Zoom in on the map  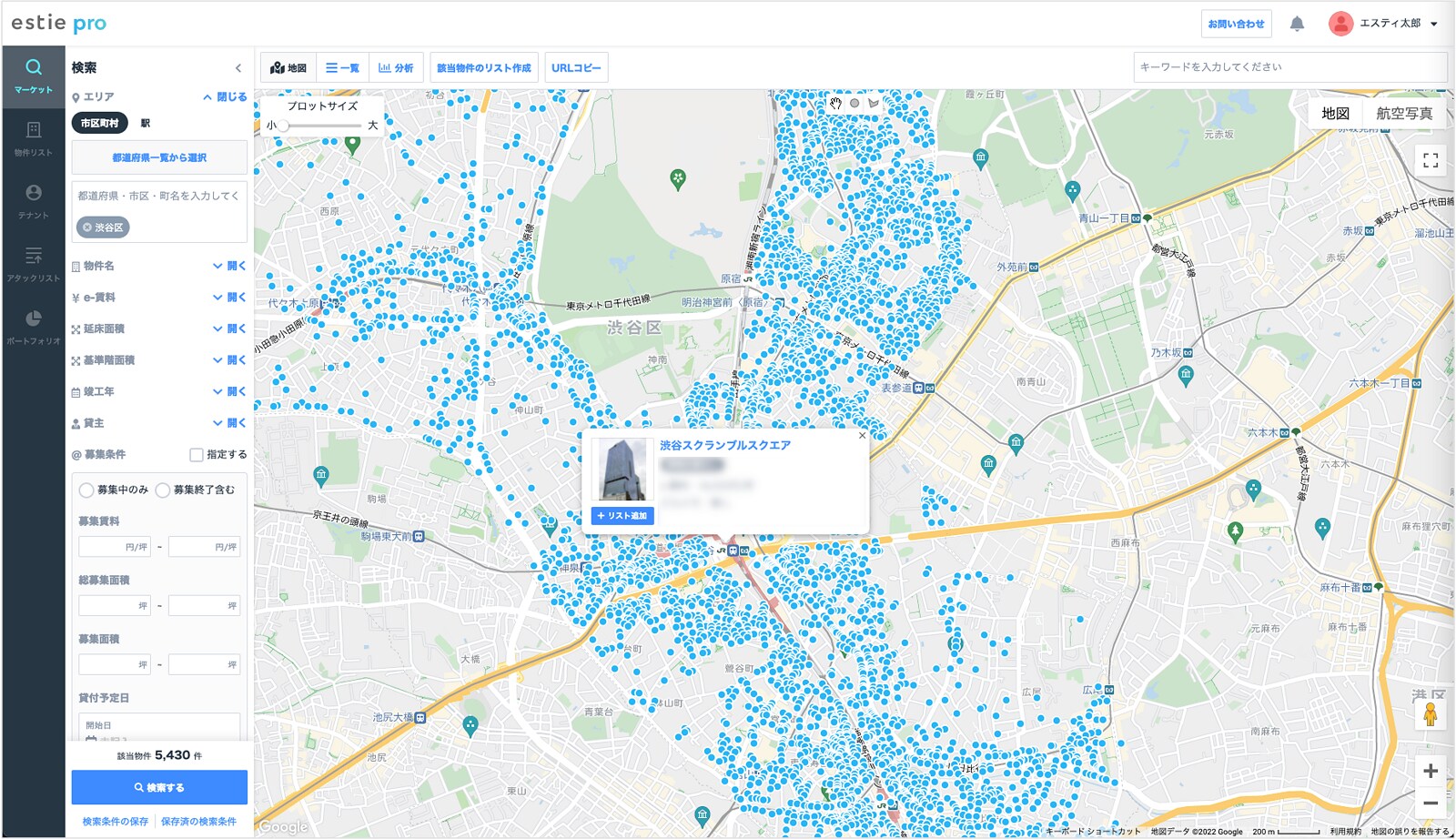[x=1430, y=771]
